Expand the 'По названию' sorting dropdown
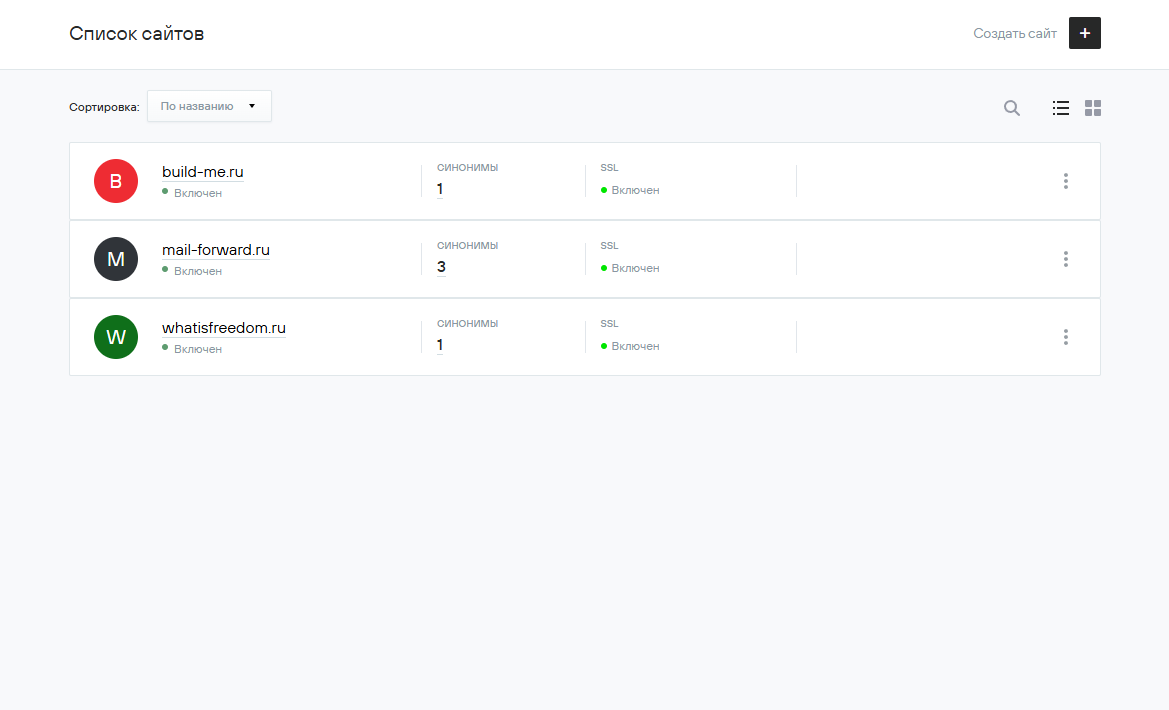Screen dimensions: 1169x710 point(209,106)
